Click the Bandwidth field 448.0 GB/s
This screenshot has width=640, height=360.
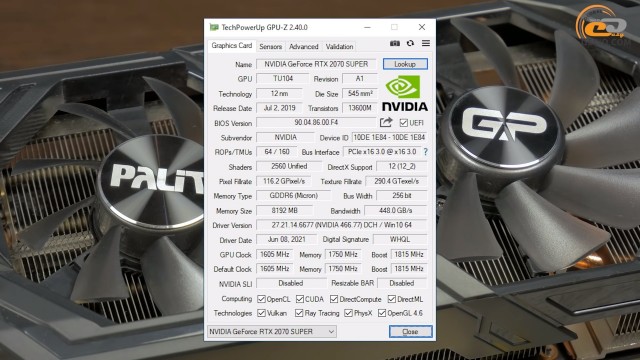point(396,211)
